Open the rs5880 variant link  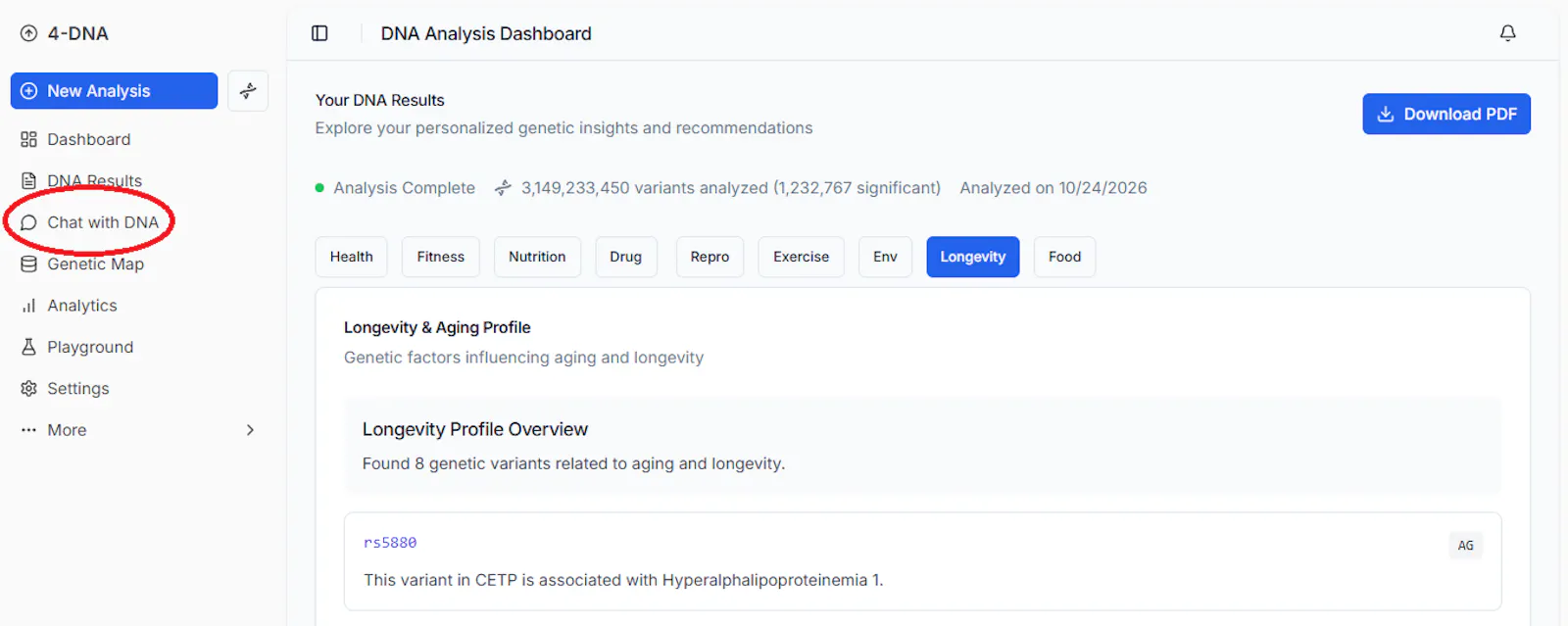tap(390, 543)
